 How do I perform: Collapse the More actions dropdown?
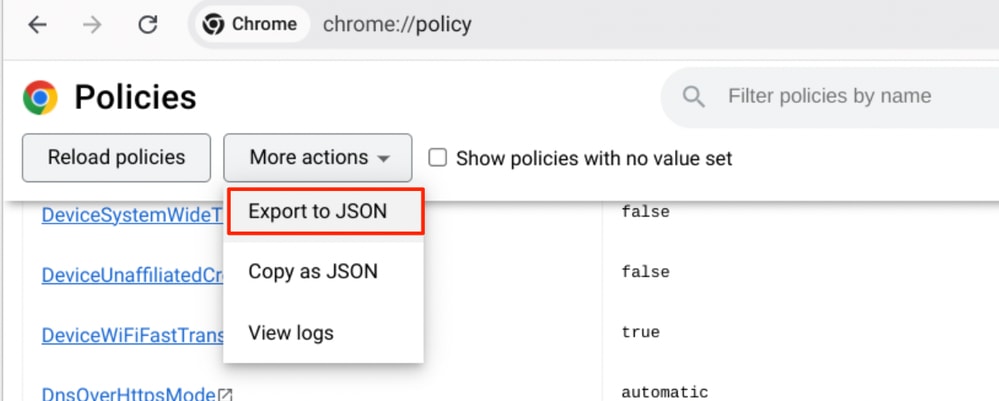click(318, 158)
